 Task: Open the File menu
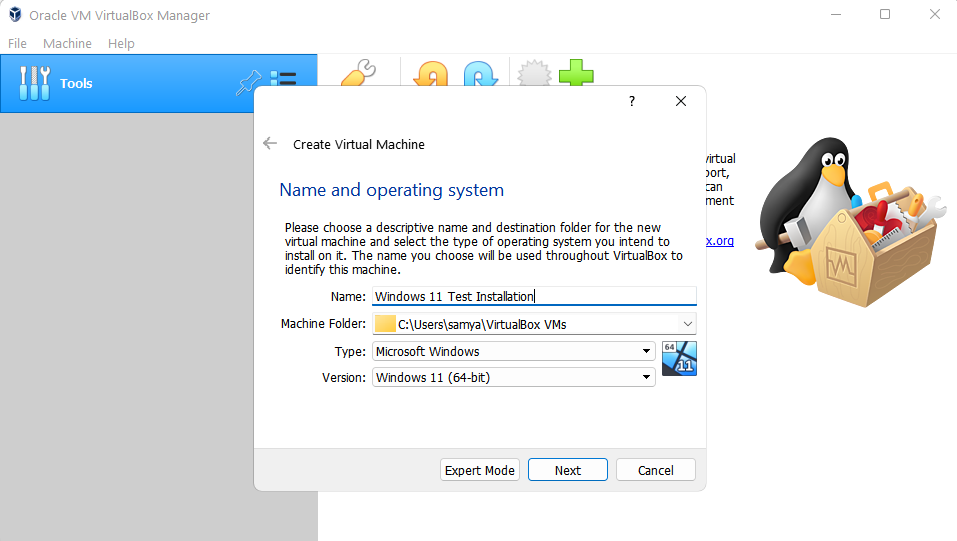tap(17, 43)
